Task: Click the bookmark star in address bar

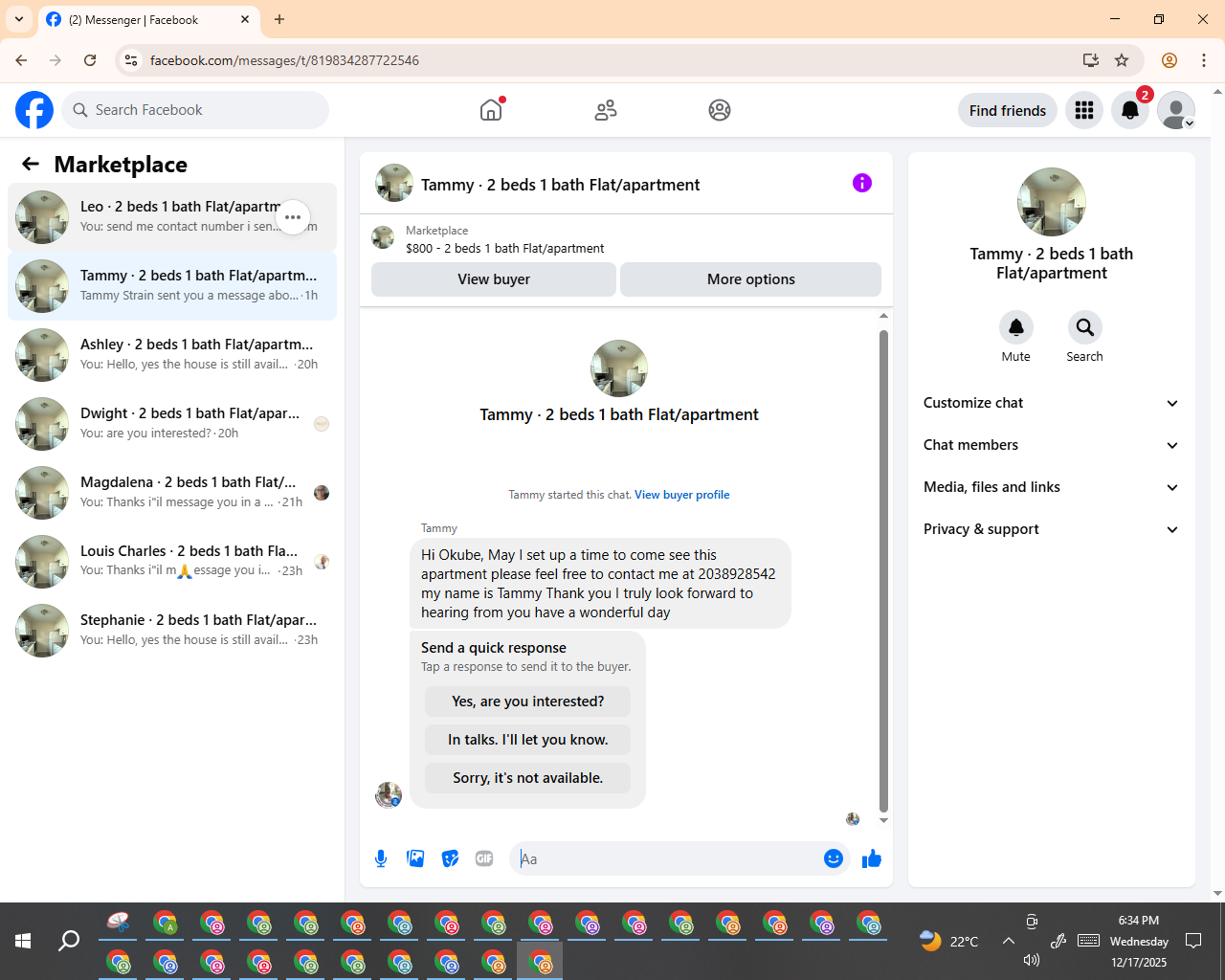Action: [x=1122, y=60]
